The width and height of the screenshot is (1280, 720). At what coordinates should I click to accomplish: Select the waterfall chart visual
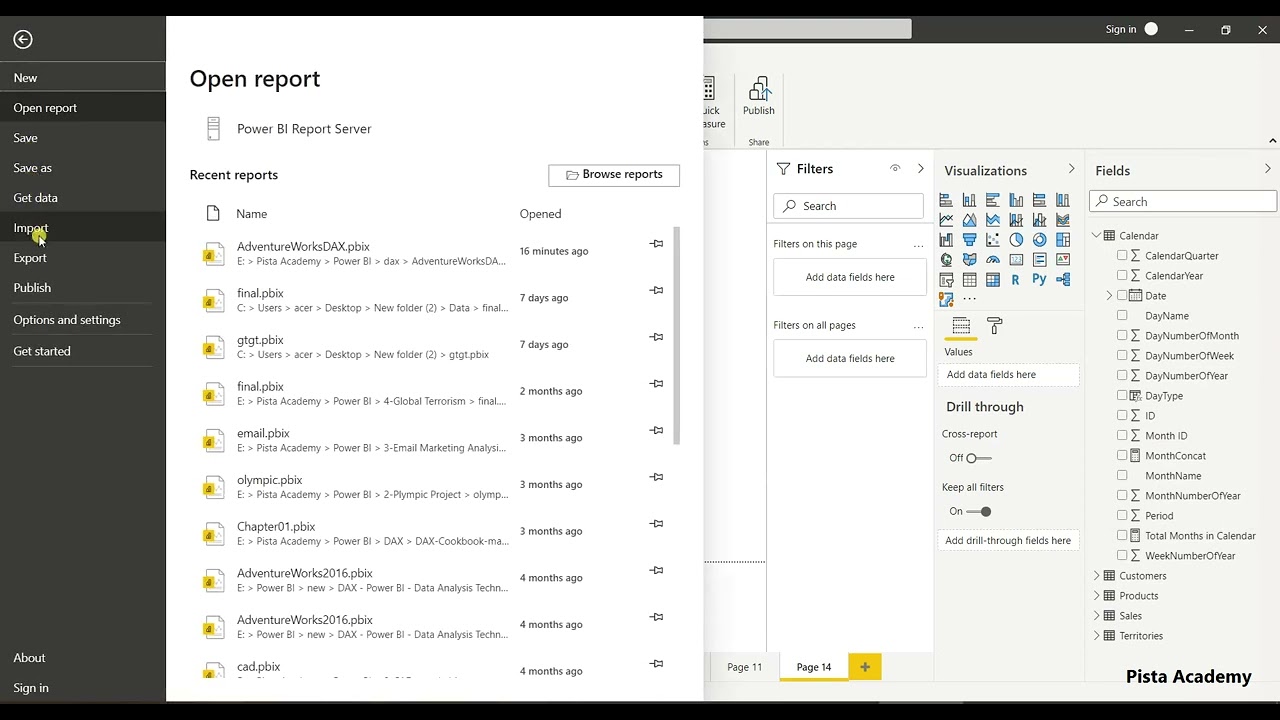946,240
